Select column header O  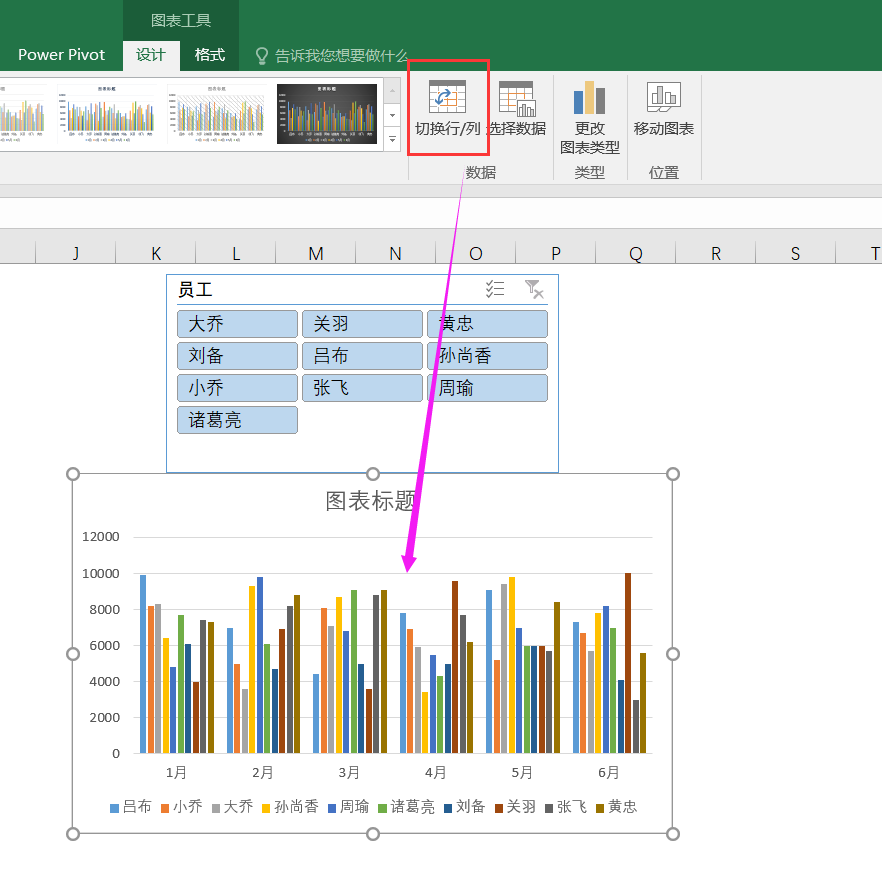475,254
